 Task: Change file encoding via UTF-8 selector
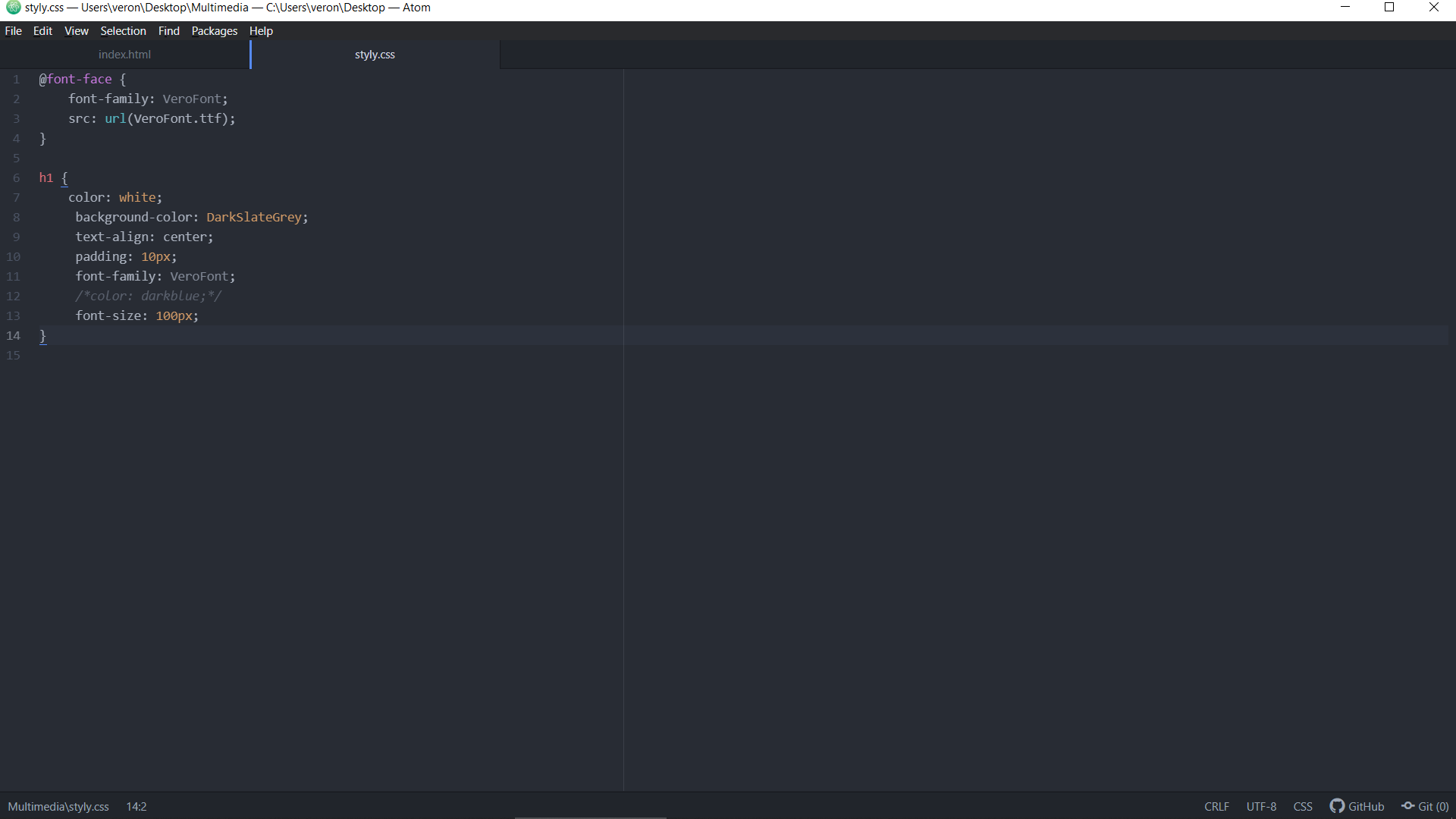coord(1261,807)
